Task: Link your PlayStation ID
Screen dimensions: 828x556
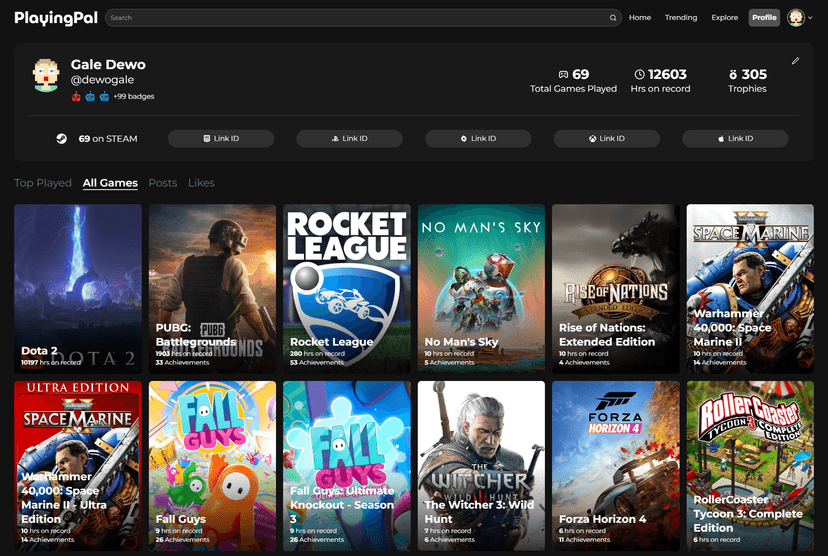Action: coord(349,138)
